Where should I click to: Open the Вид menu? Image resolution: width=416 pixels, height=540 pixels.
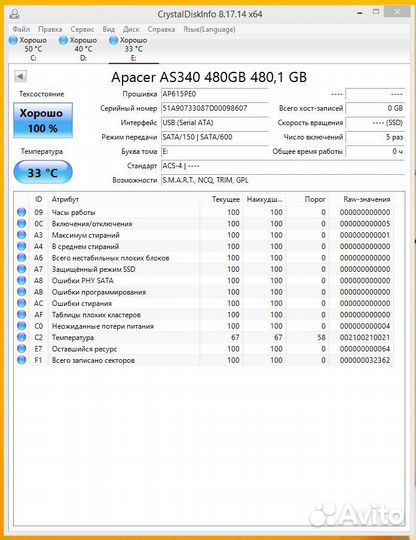pos(109,29)
